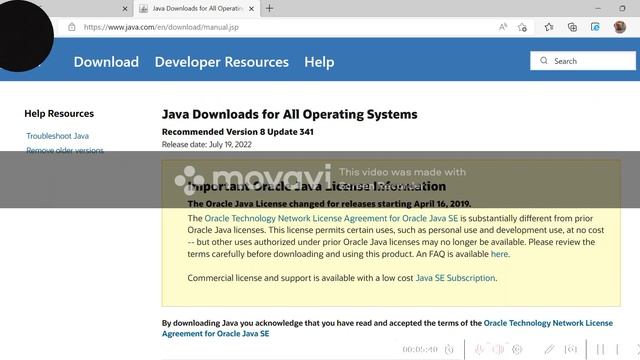Click the screenshot camera icon in recorder
Image resolution: width=640 pixels, height=360 pixels.
click(571, 349)
